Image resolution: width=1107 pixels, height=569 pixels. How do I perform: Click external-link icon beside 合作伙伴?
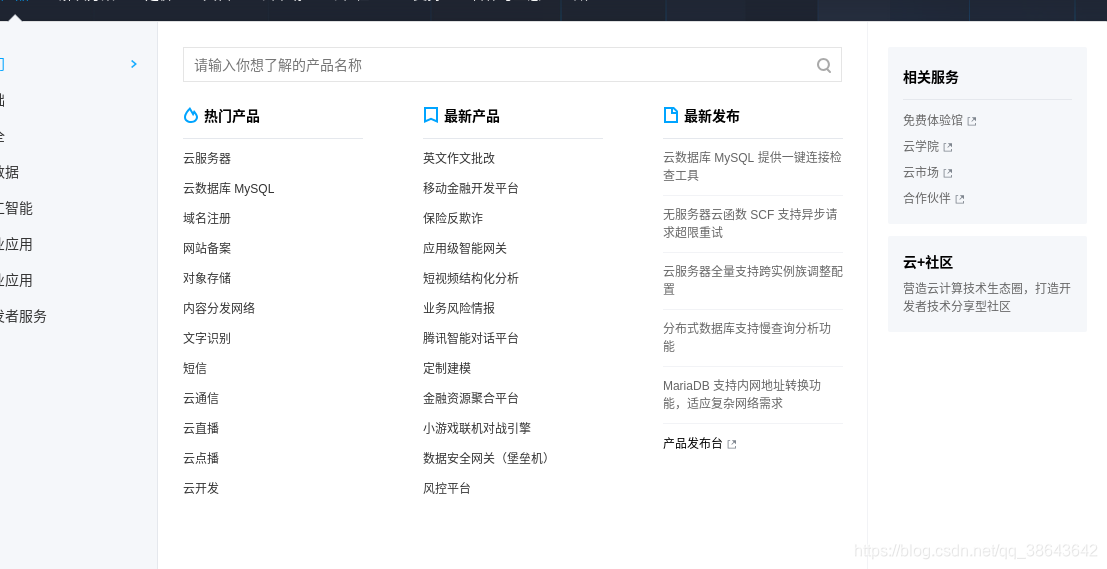point(959,200)
